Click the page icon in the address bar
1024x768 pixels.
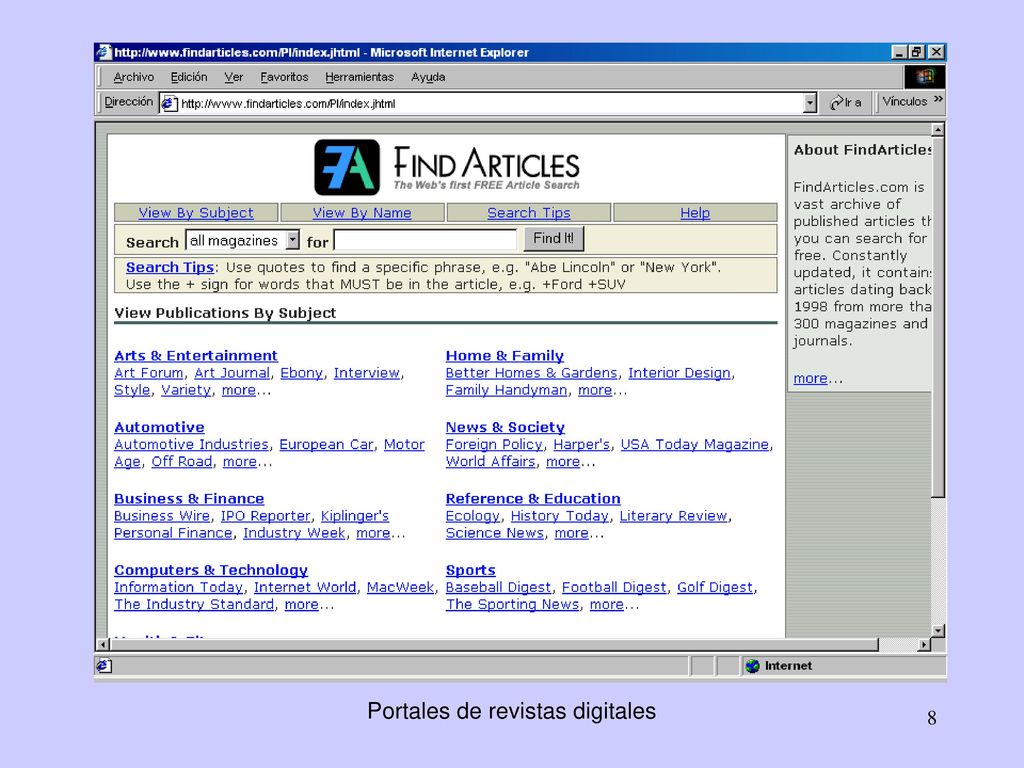click(x=169, y=103)
